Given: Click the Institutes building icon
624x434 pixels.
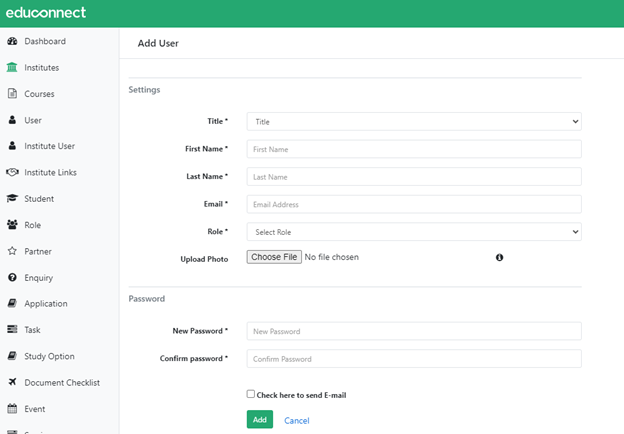Looking at the screenshot, I should (x=12, y=67).
